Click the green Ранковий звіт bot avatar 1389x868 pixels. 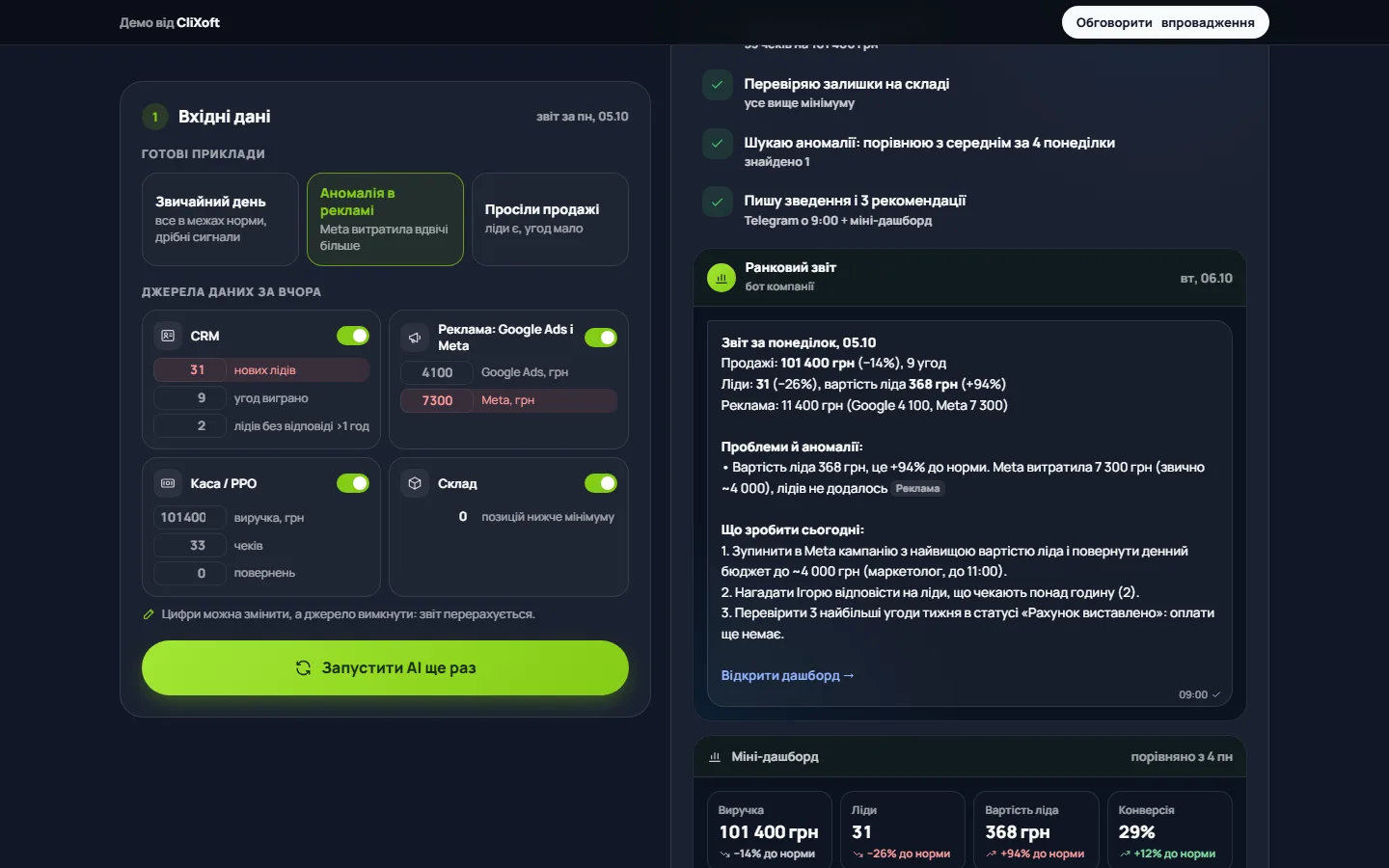click(x=722, y=278)
